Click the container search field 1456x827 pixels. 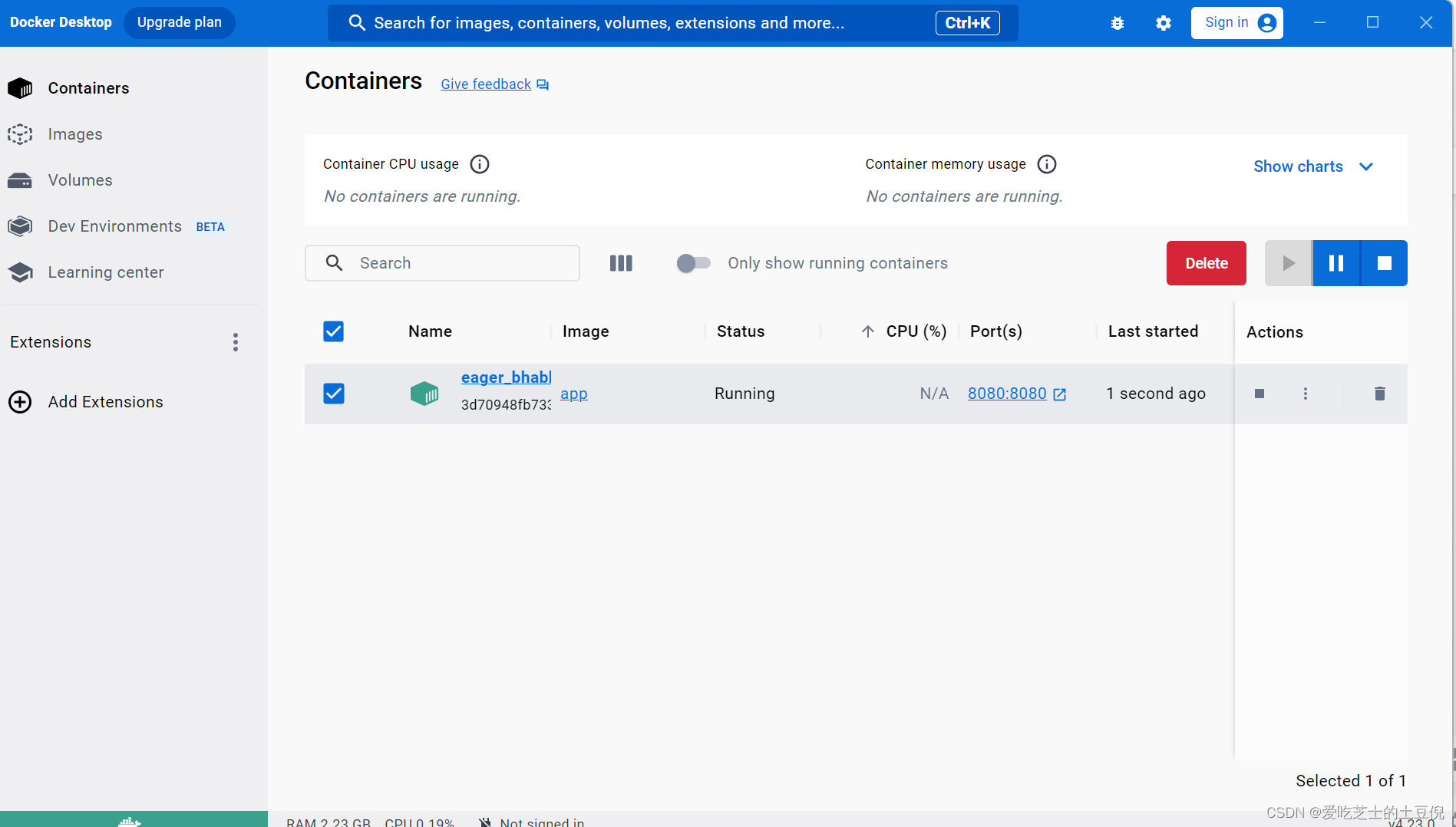[442, 262]
